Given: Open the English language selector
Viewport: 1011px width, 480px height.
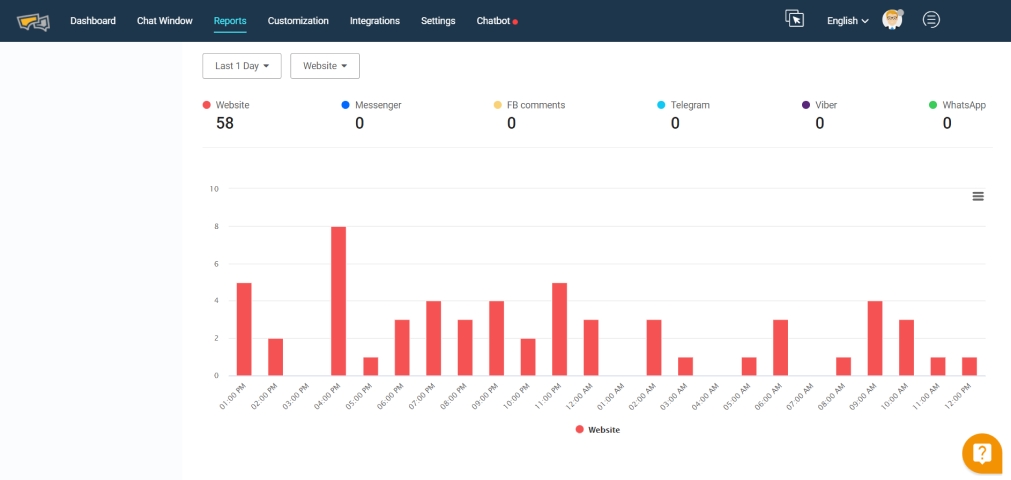Looking at the screenshot, I should tap(847, 21).
